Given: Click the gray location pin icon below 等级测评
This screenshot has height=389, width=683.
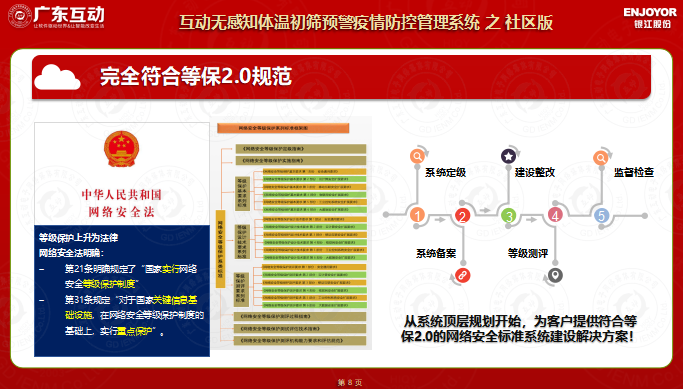Looking at the screenshot, I should pyautogui.click(x=555, y=275).
